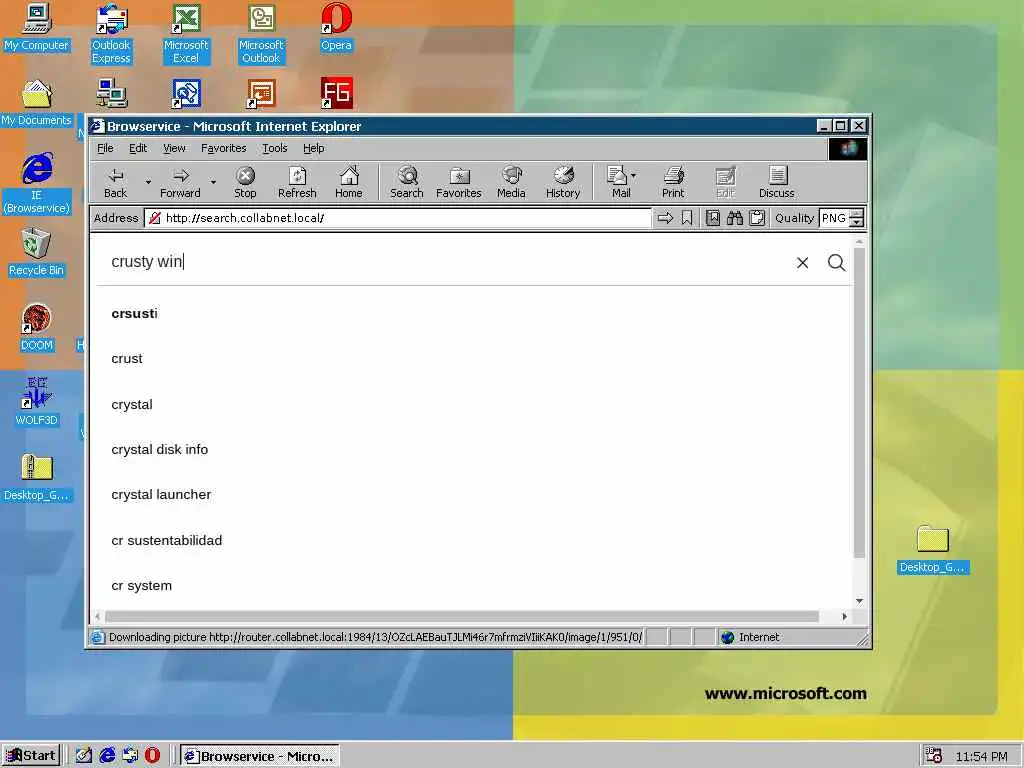Open the Quality PNG selector

(835, 218)
